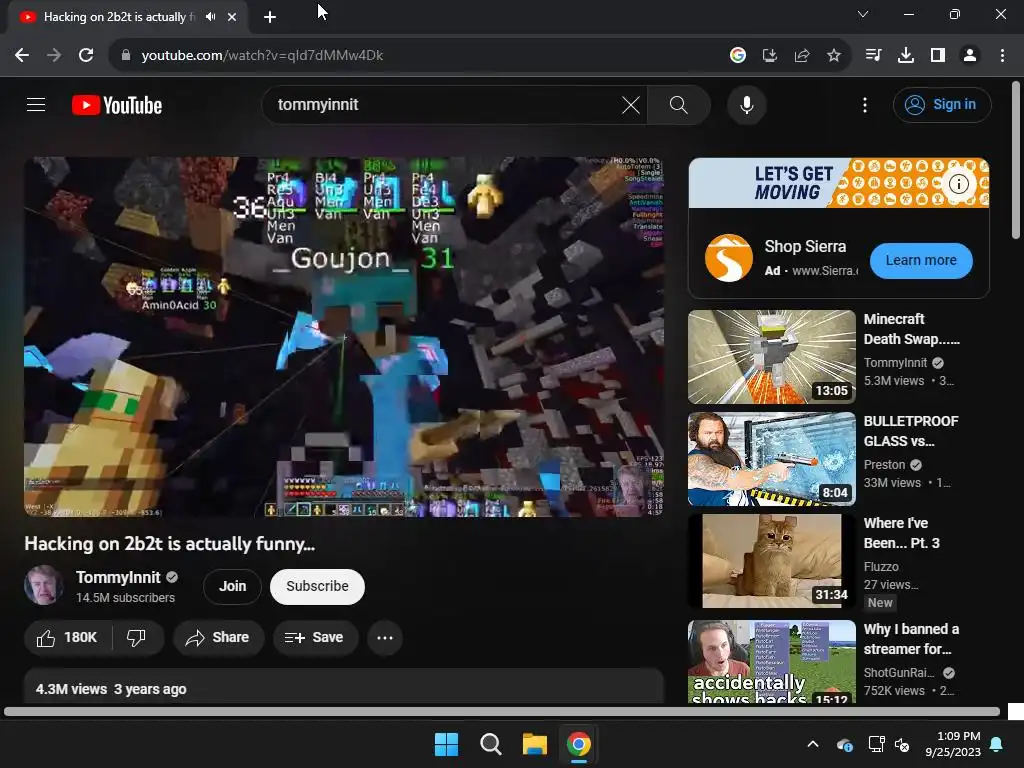The width and height of the screenshot is (1024, 768).
Task: Select the Hacking on 2b2t tab
Action: tap(119, 17)
